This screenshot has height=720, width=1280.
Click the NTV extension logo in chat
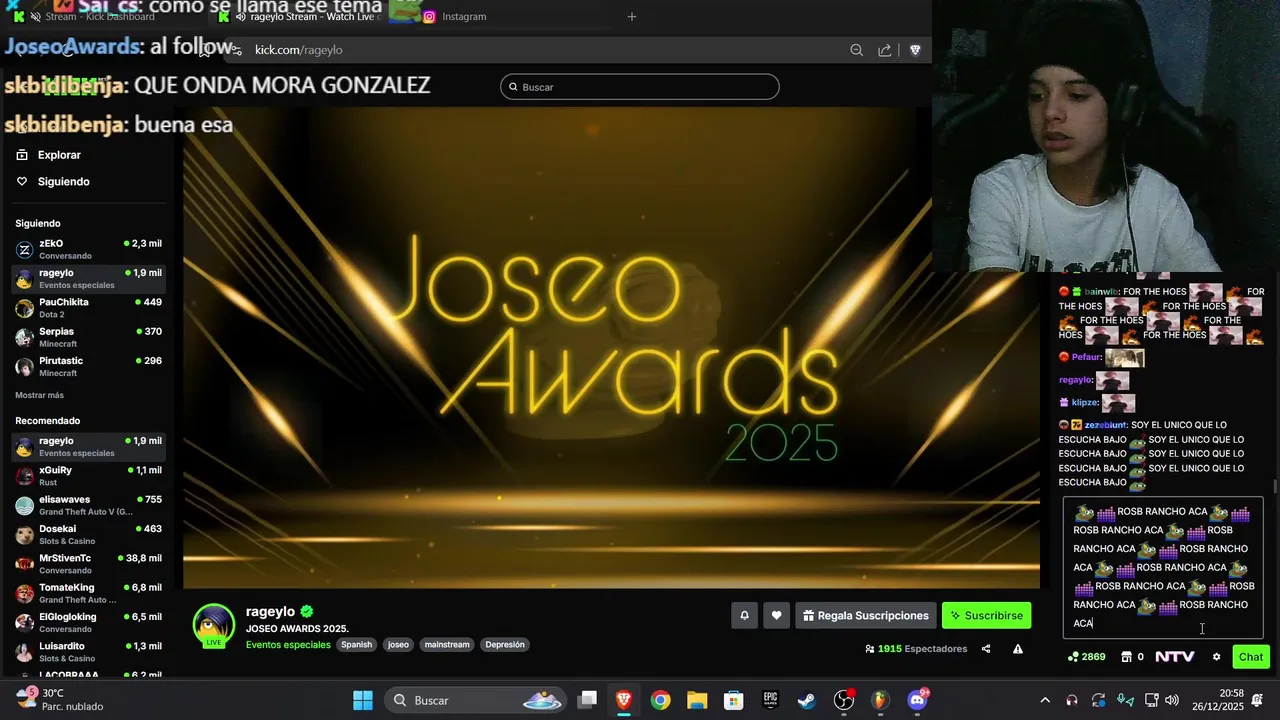tap(1175, 657)
